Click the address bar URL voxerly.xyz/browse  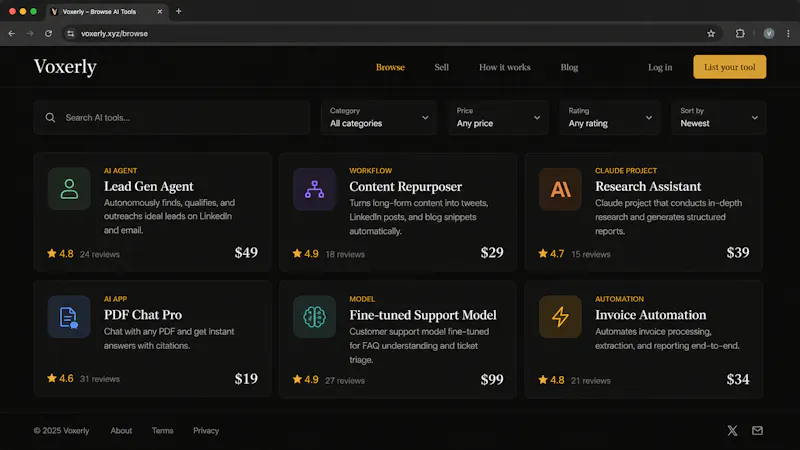pos(114,34)
